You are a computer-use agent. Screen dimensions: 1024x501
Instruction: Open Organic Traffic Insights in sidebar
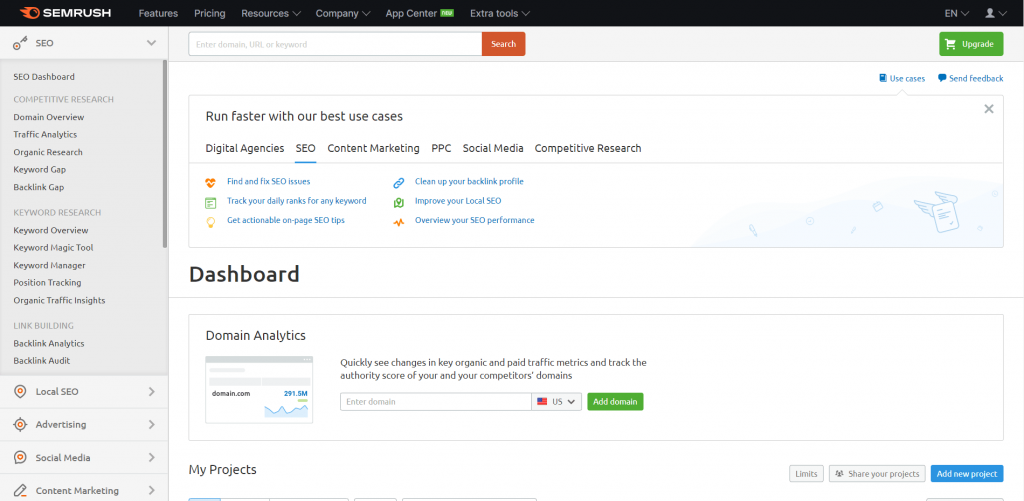tap(59, 300)
